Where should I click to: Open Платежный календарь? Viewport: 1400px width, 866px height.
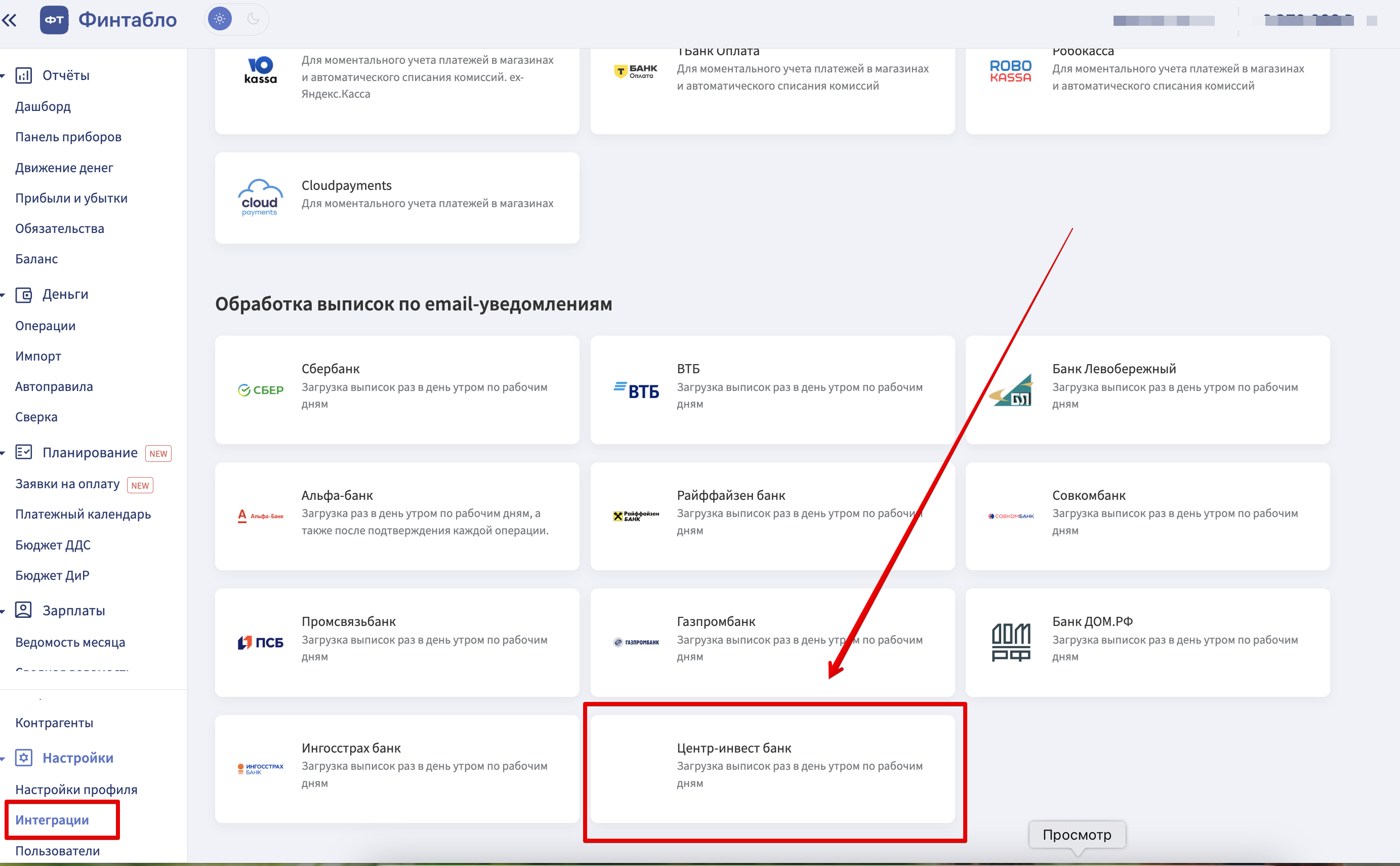[x=83, y=515]
